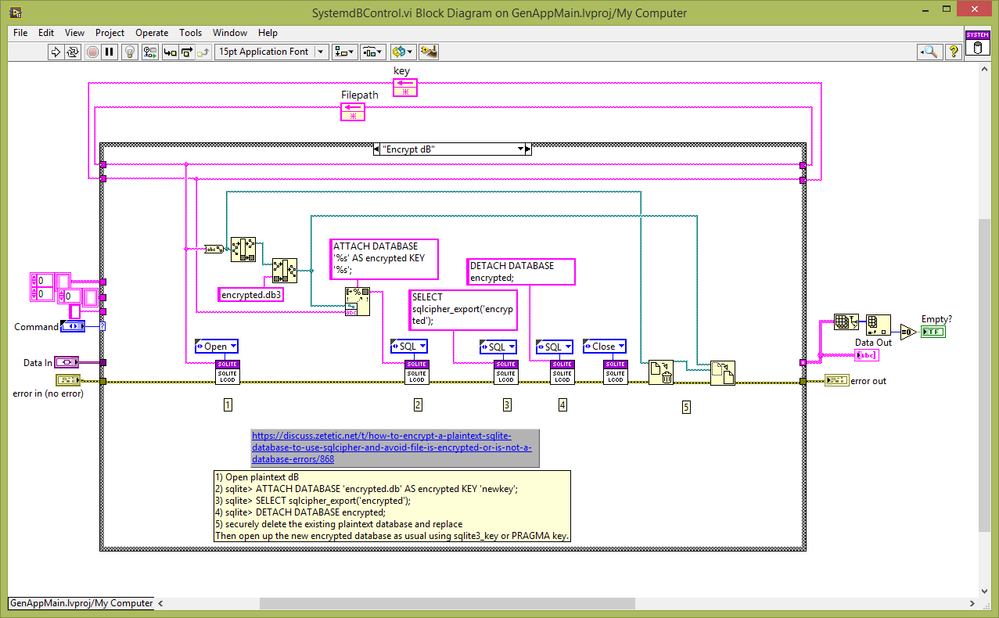The width and height of the screenshot is (999, 618).
Task: Click the Clean Up Diagram icon
Action: tap(429, 51)
